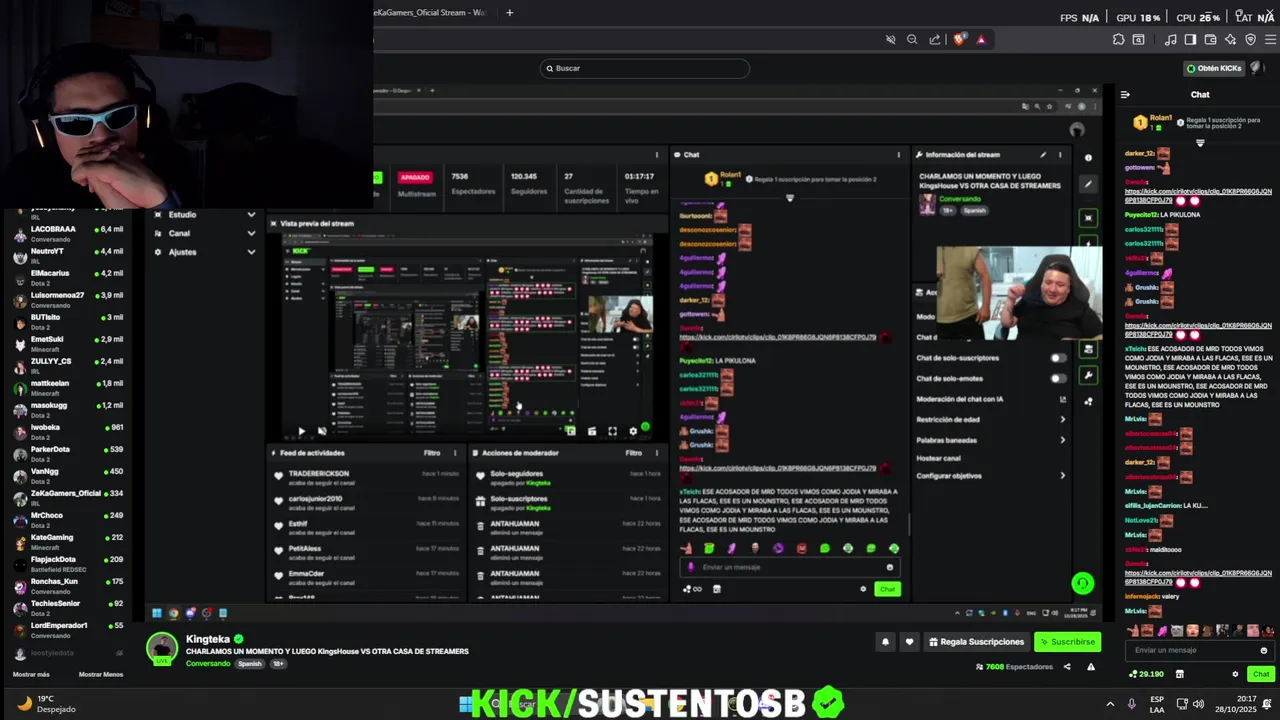Click Obtén KICKs button

click(x=1213, y=68)
